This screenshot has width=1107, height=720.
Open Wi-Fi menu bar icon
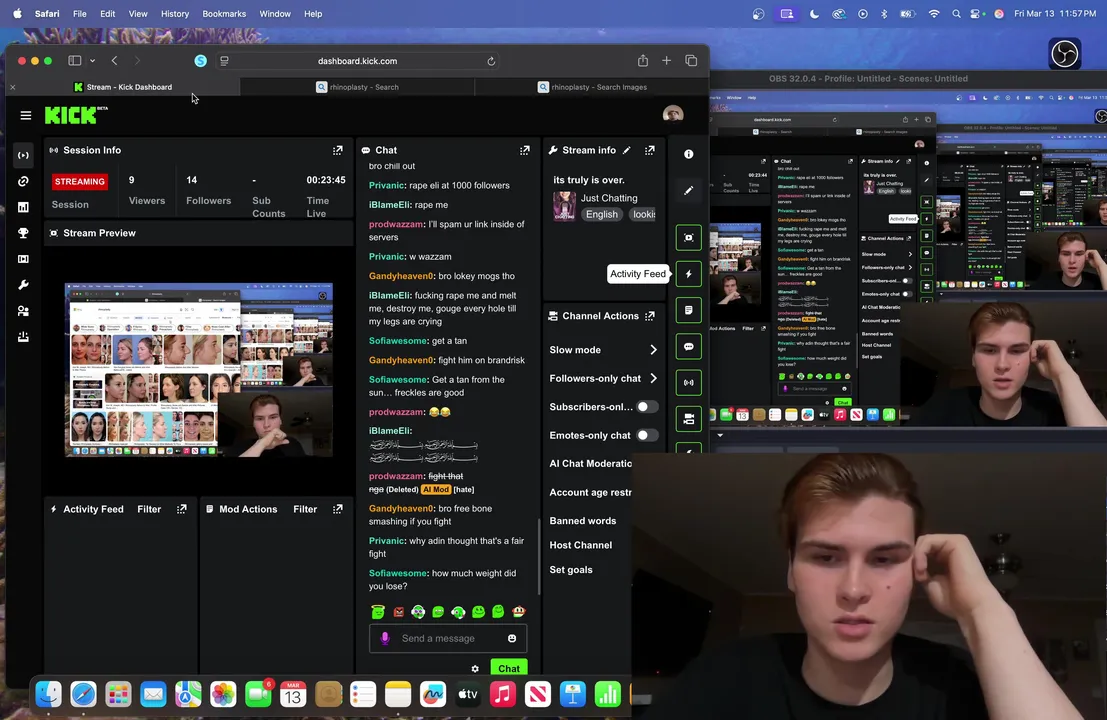933,13
